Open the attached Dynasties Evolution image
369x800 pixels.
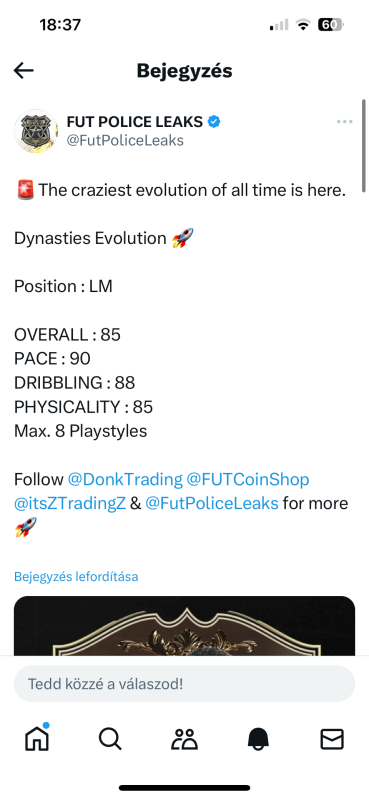[184, 626]
